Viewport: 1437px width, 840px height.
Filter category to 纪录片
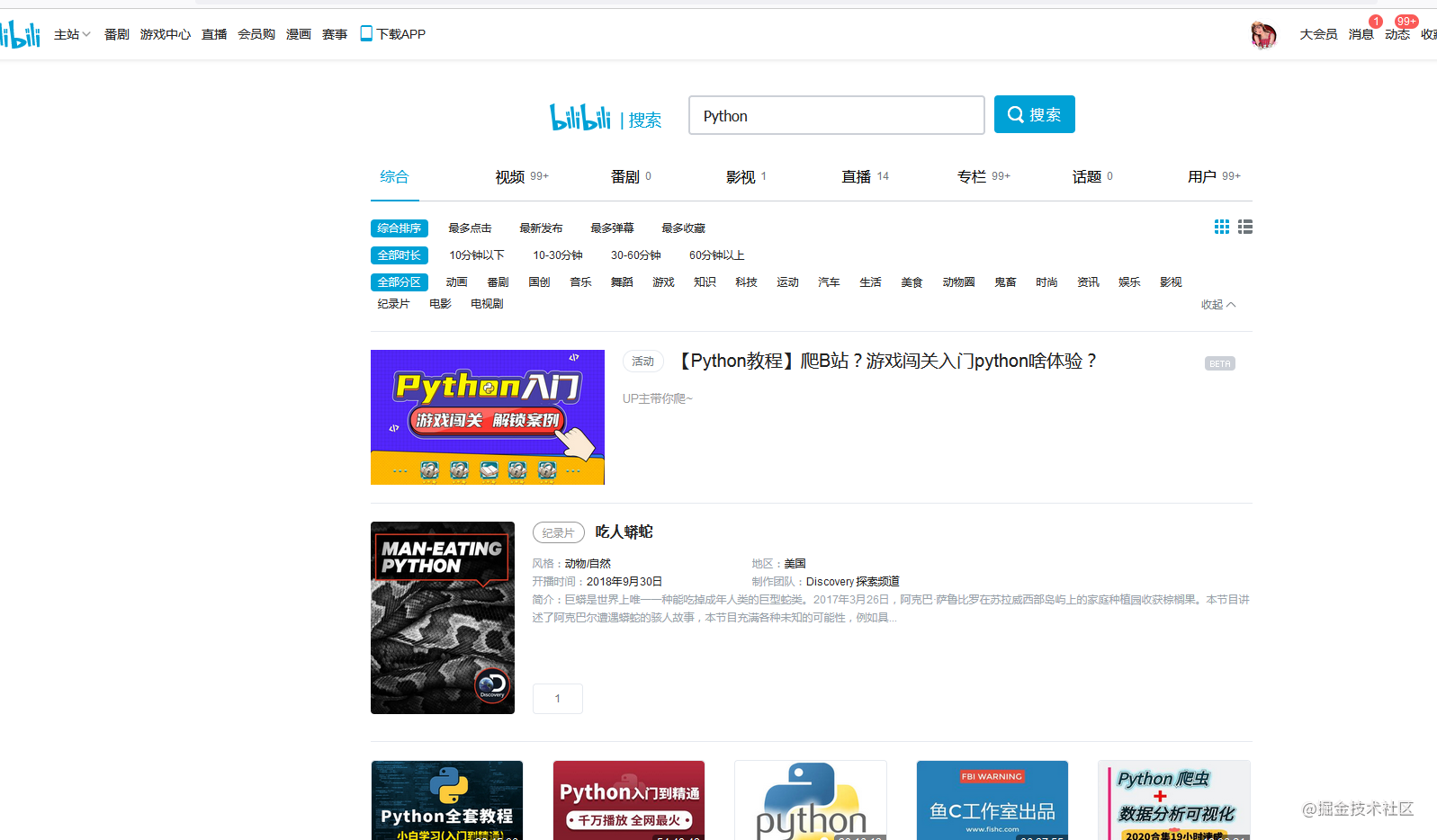pos(393,304)
